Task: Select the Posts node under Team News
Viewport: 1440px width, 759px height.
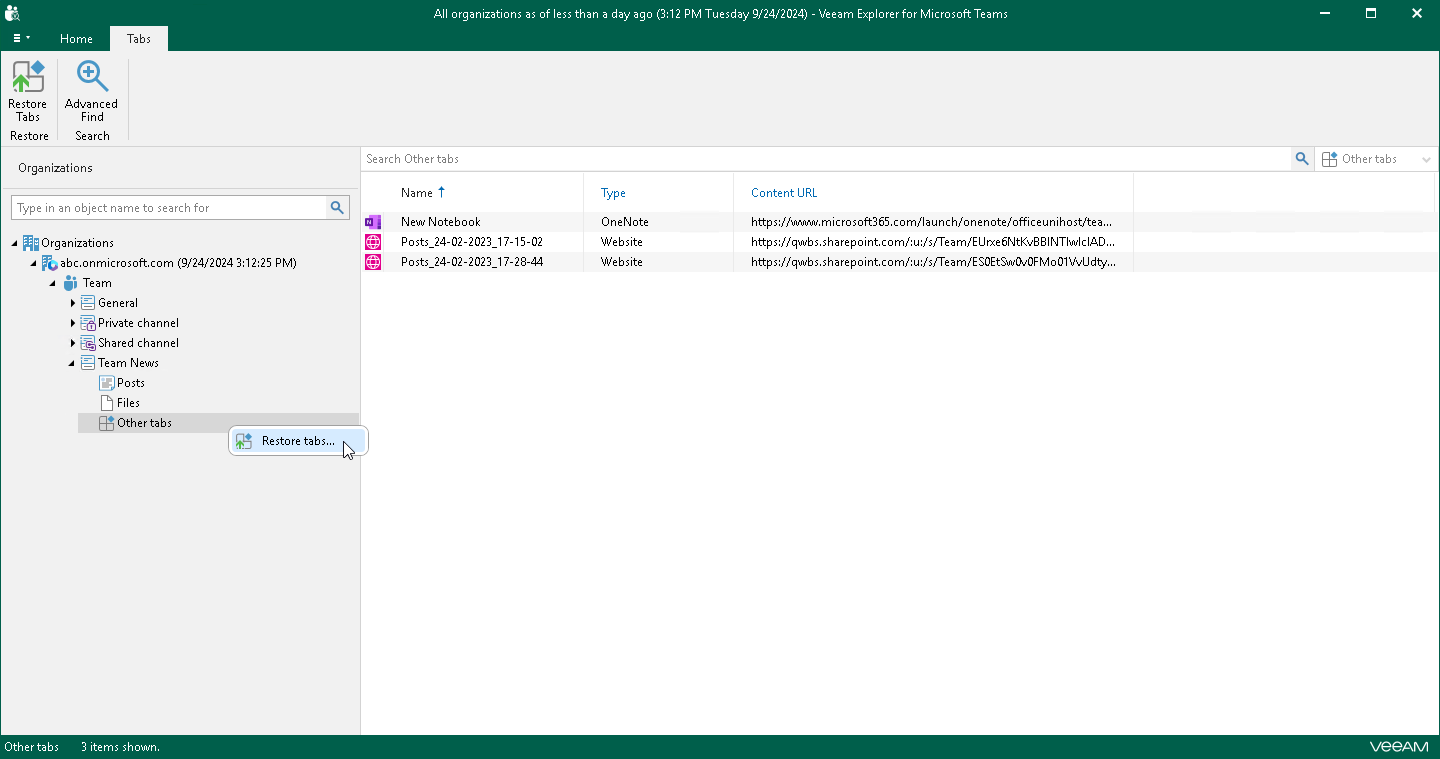Action: coord(130,382)
